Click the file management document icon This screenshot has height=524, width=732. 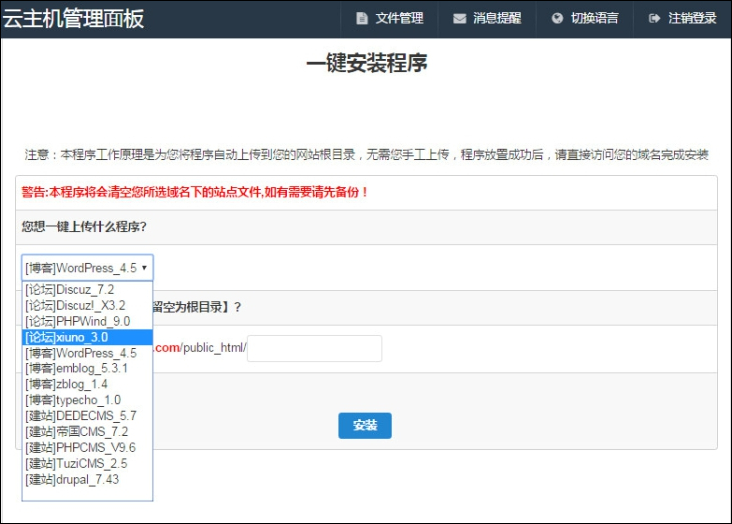[362, 18]
